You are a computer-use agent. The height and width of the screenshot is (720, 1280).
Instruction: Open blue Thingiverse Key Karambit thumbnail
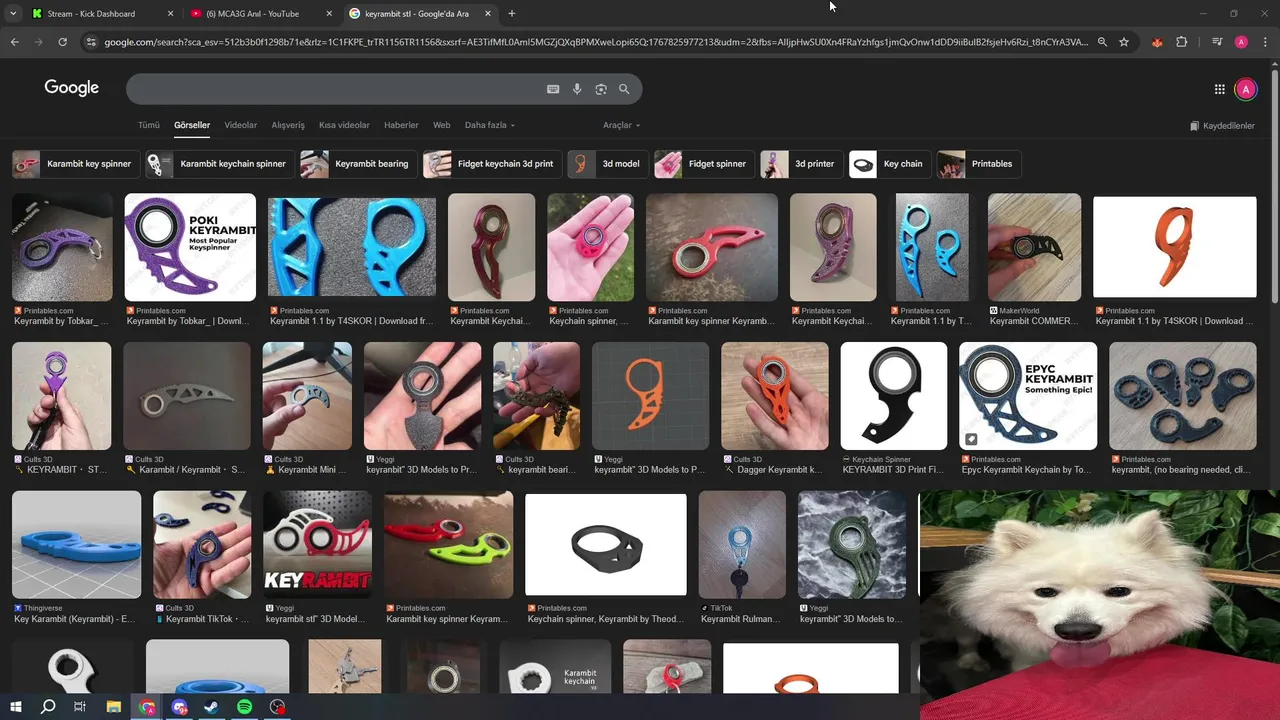[77, 544]
